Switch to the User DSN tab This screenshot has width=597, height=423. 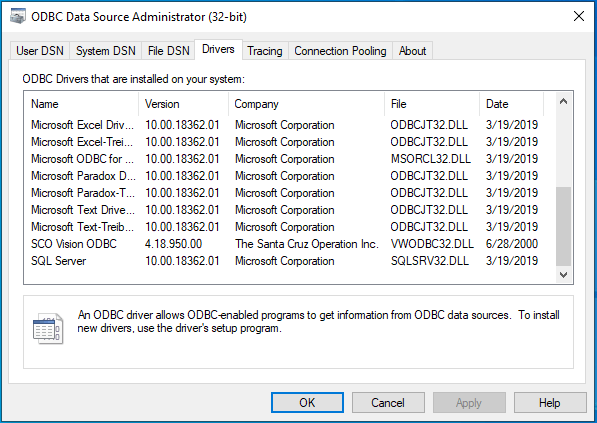click(x=40, y=51)
